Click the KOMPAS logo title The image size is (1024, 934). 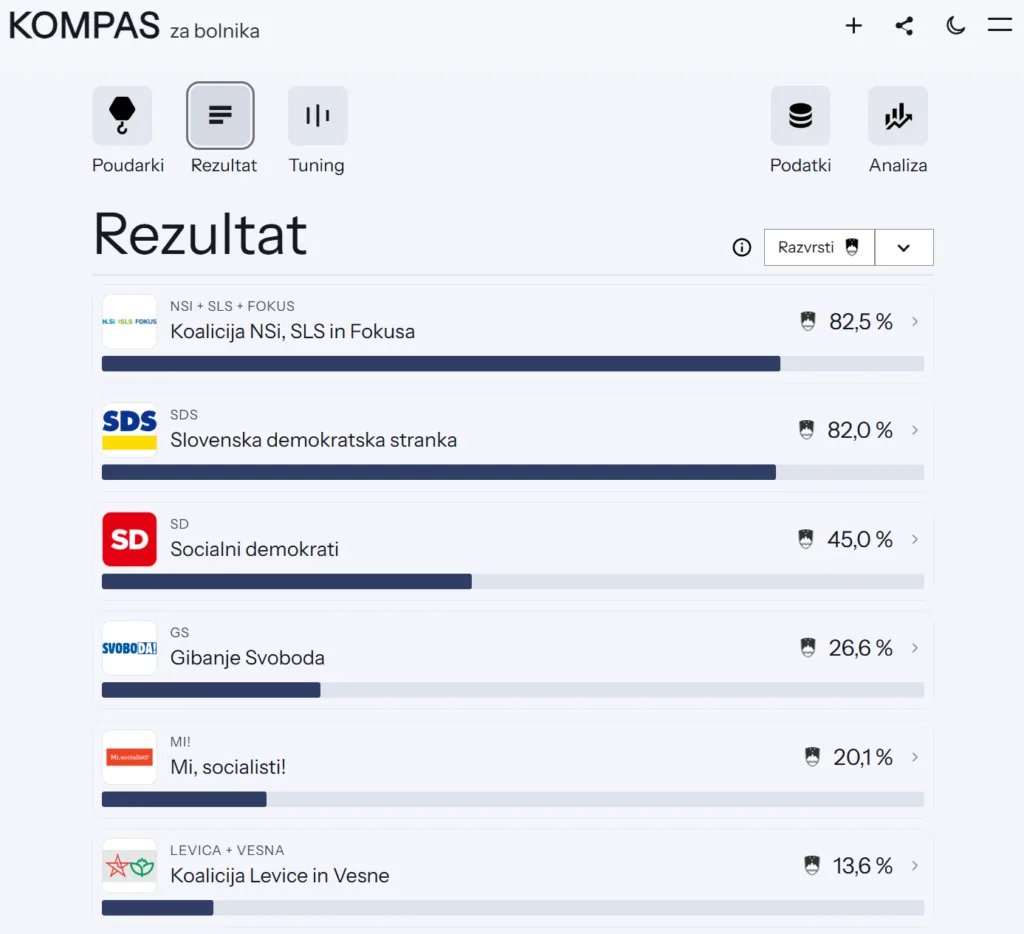point(84,26)
